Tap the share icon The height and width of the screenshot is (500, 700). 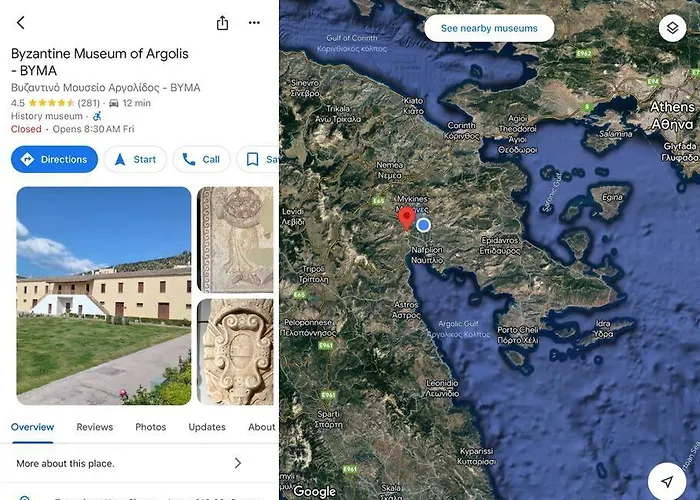(x=222, y=22)
